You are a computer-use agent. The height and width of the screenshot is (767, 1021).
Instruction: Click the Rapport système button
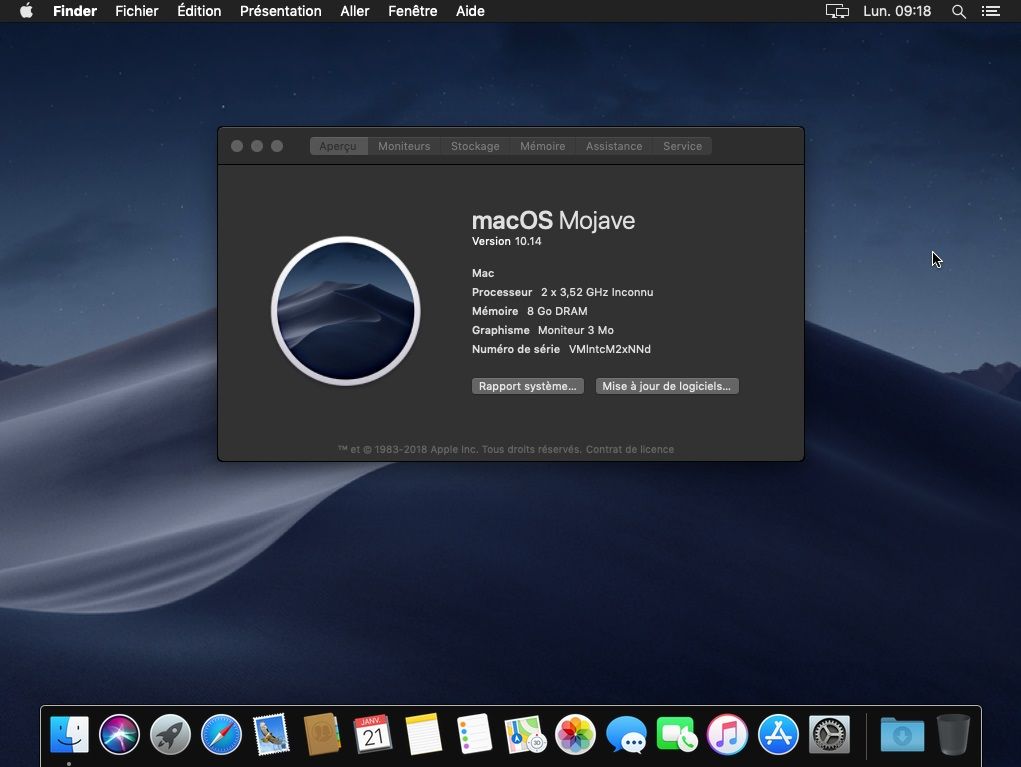(x=527, y=386)
